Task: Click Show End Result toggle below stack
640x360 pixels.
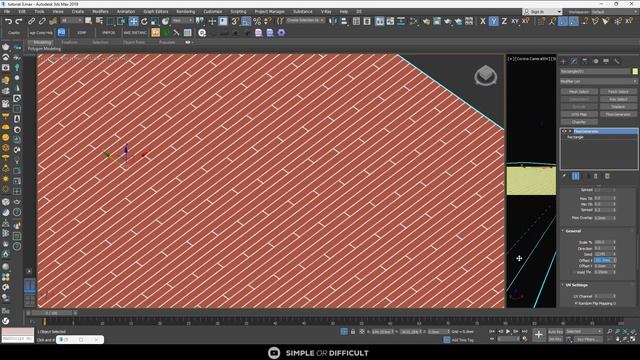Action: pyautogui.click(x=576, y=176)
